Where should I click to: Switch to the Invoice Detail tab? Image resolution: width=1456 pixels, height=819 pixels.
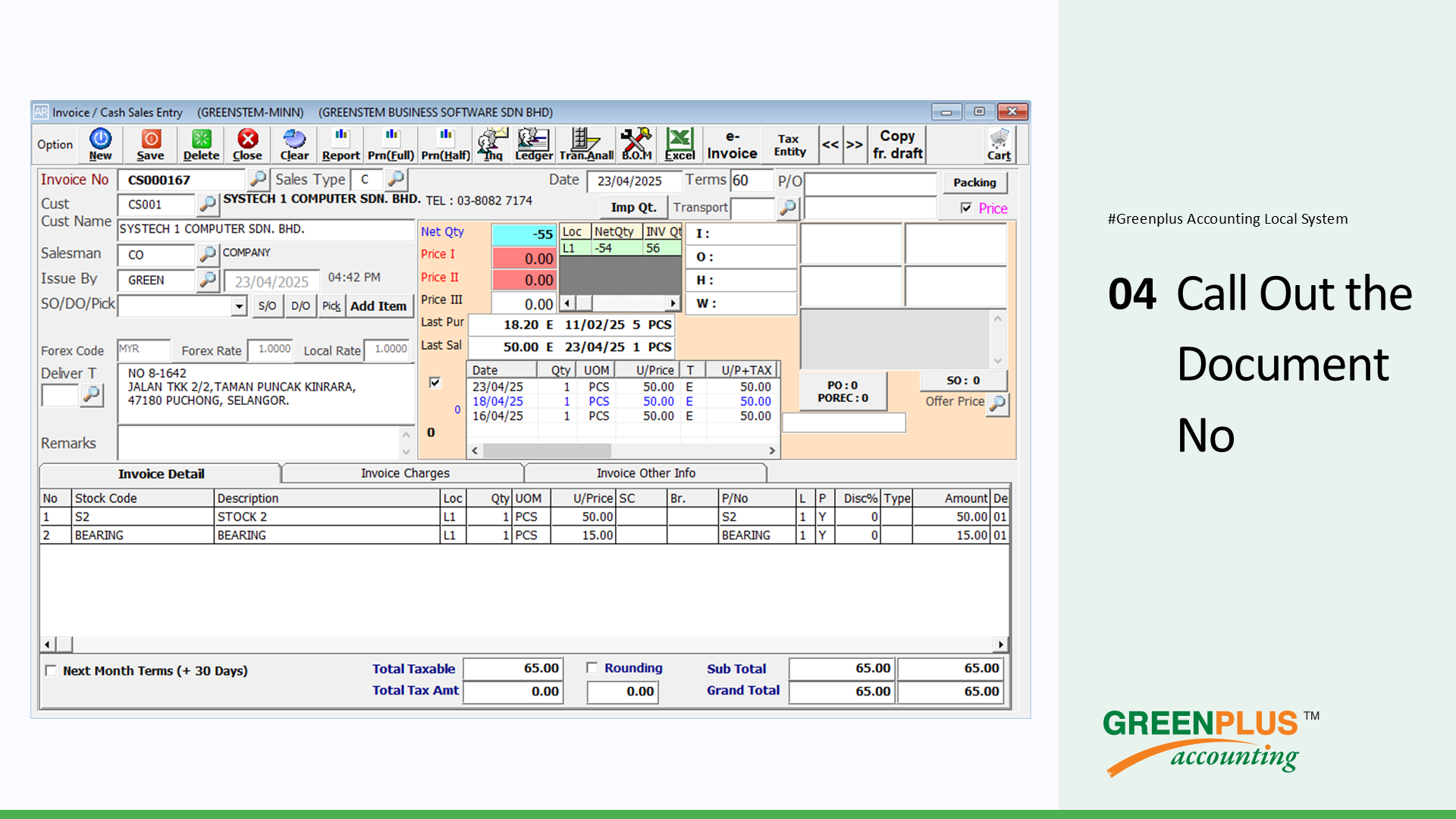[x=161, y=473]
